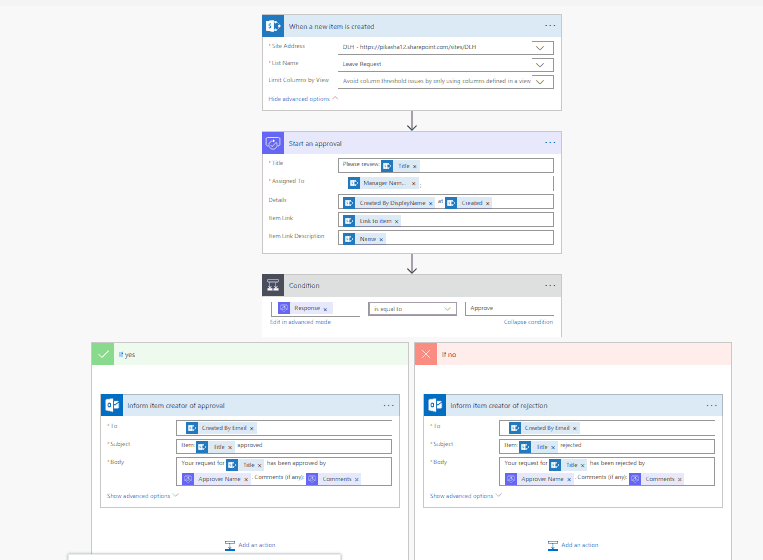Collapse Hide advanced options on the trigger
This screenshot has height=560, width=763.
303,99
